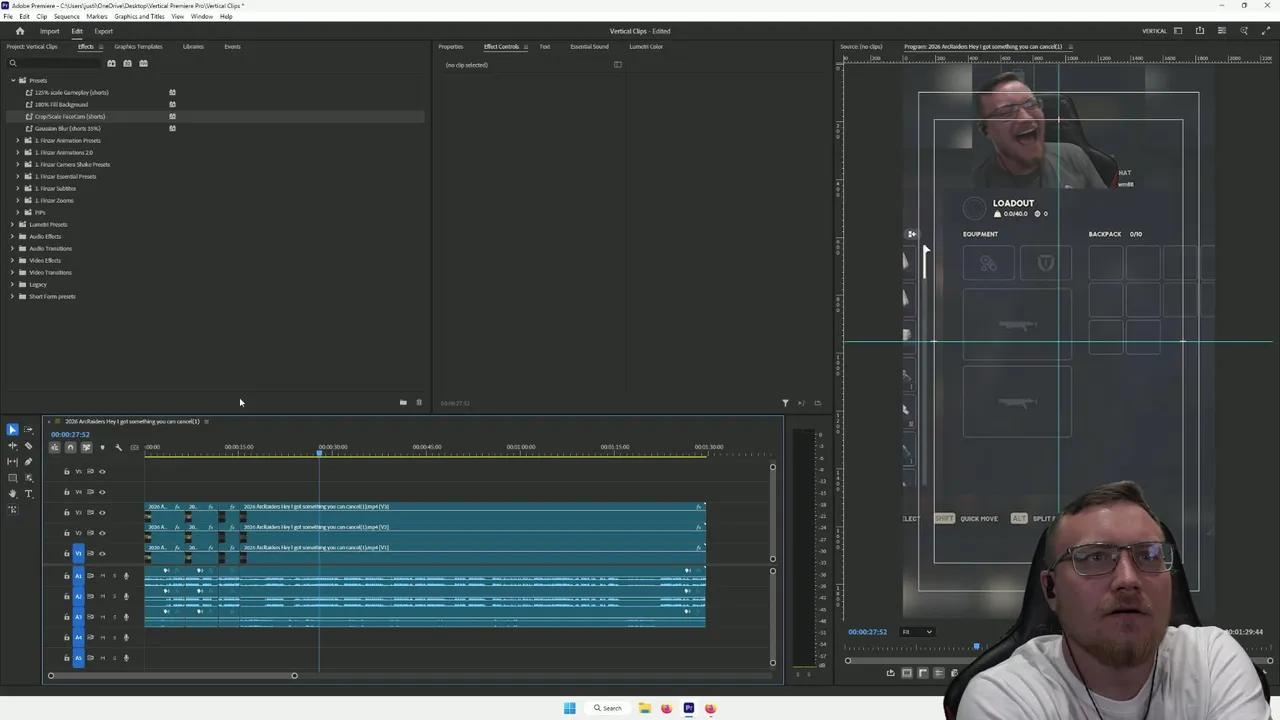This screenshot has width=1280, height=720.
Task: Open File Explorer from the taskbar
Action: [x=644, y=708]
